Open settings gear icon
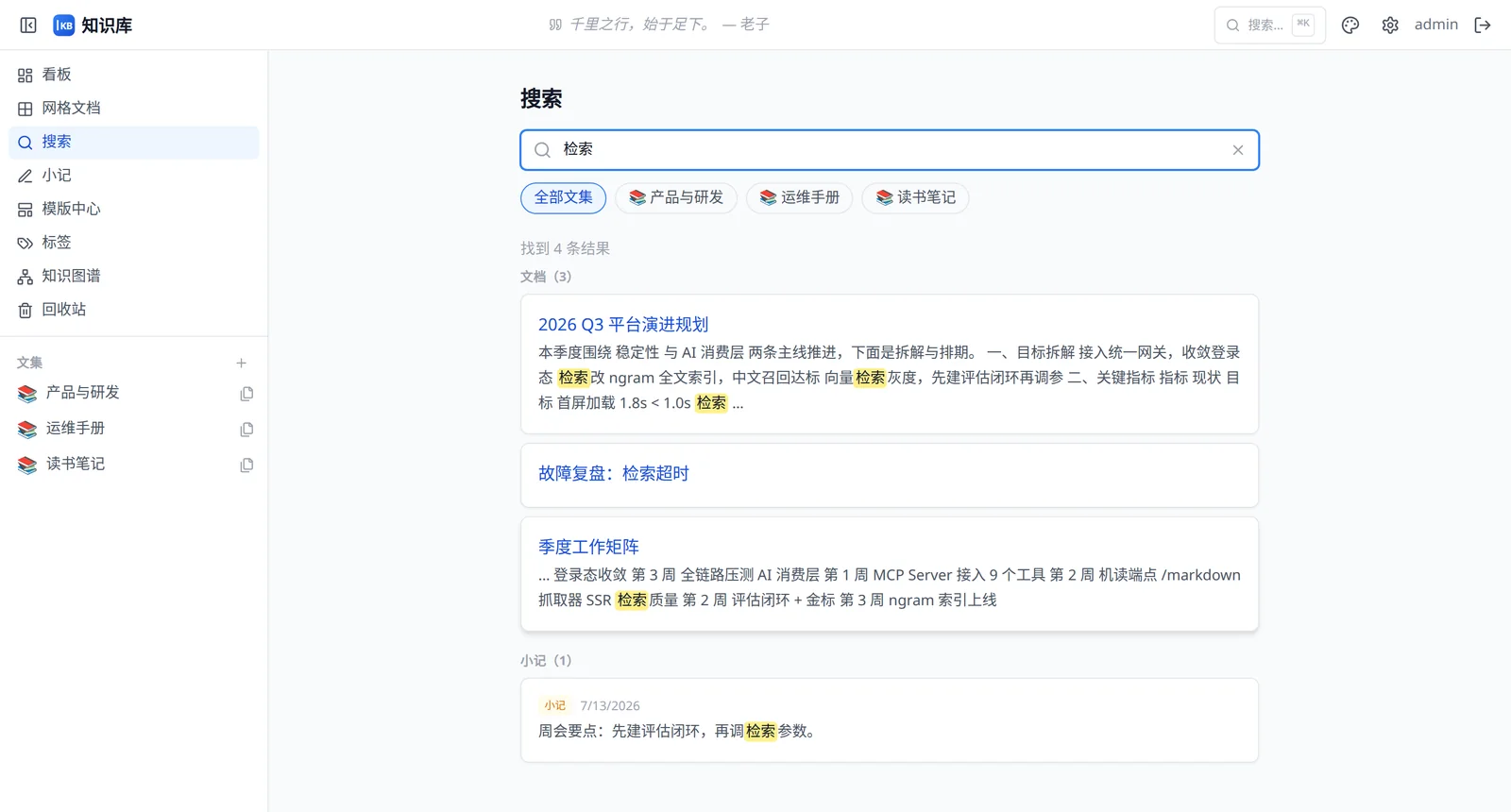1511x812 pixels. point(1390,25)
